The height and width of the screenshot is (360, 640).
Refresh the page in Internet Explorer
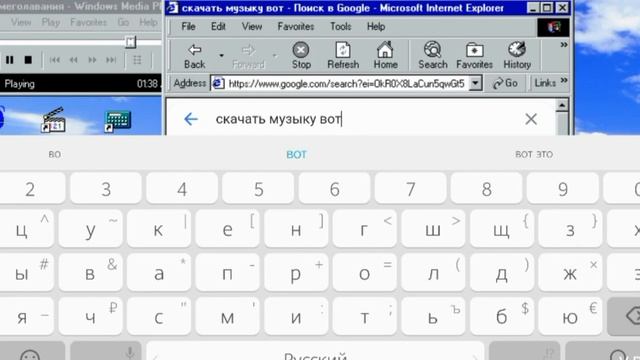343,56
